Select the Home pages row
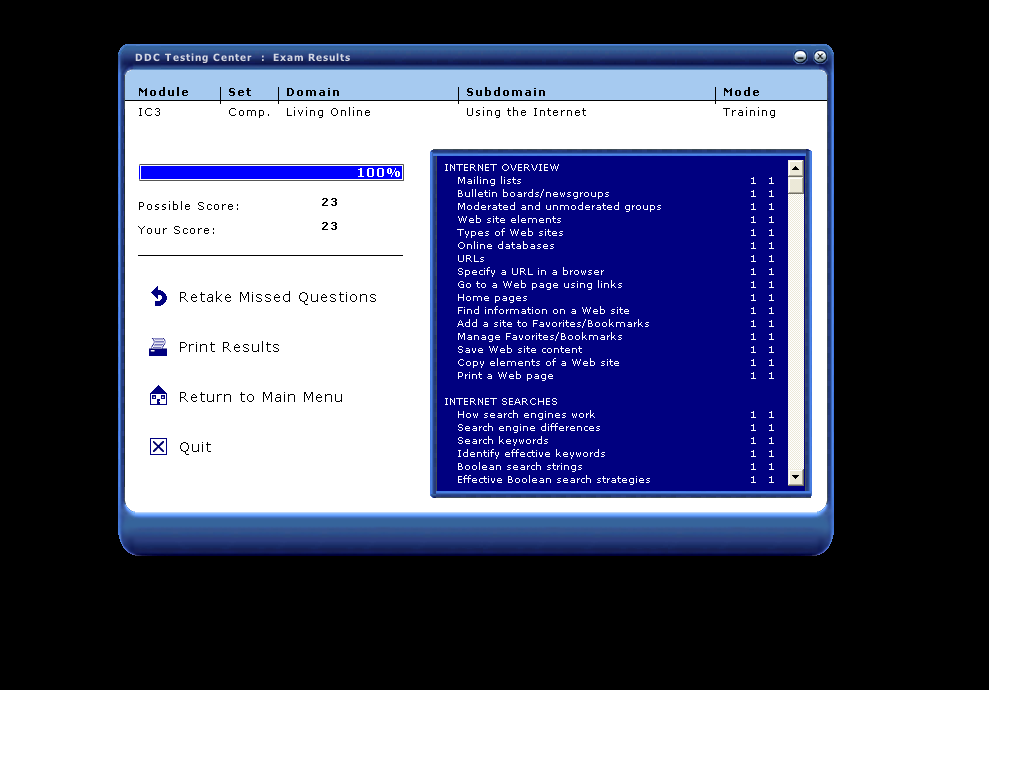The height and width of the screenshot is (768, 1024). [x=616, y=298]
